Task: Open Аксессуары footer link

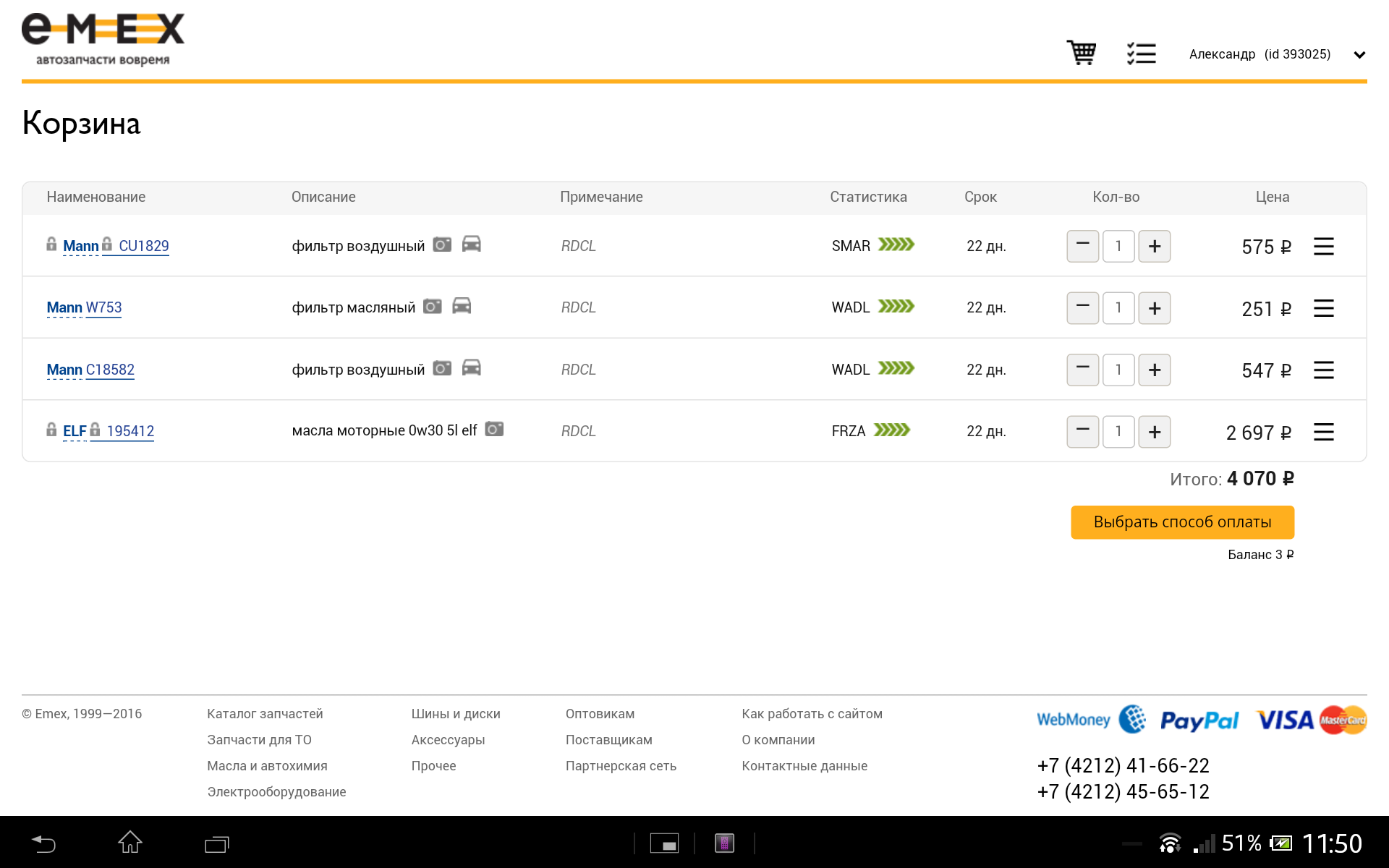Action: [x=448, y=740]
